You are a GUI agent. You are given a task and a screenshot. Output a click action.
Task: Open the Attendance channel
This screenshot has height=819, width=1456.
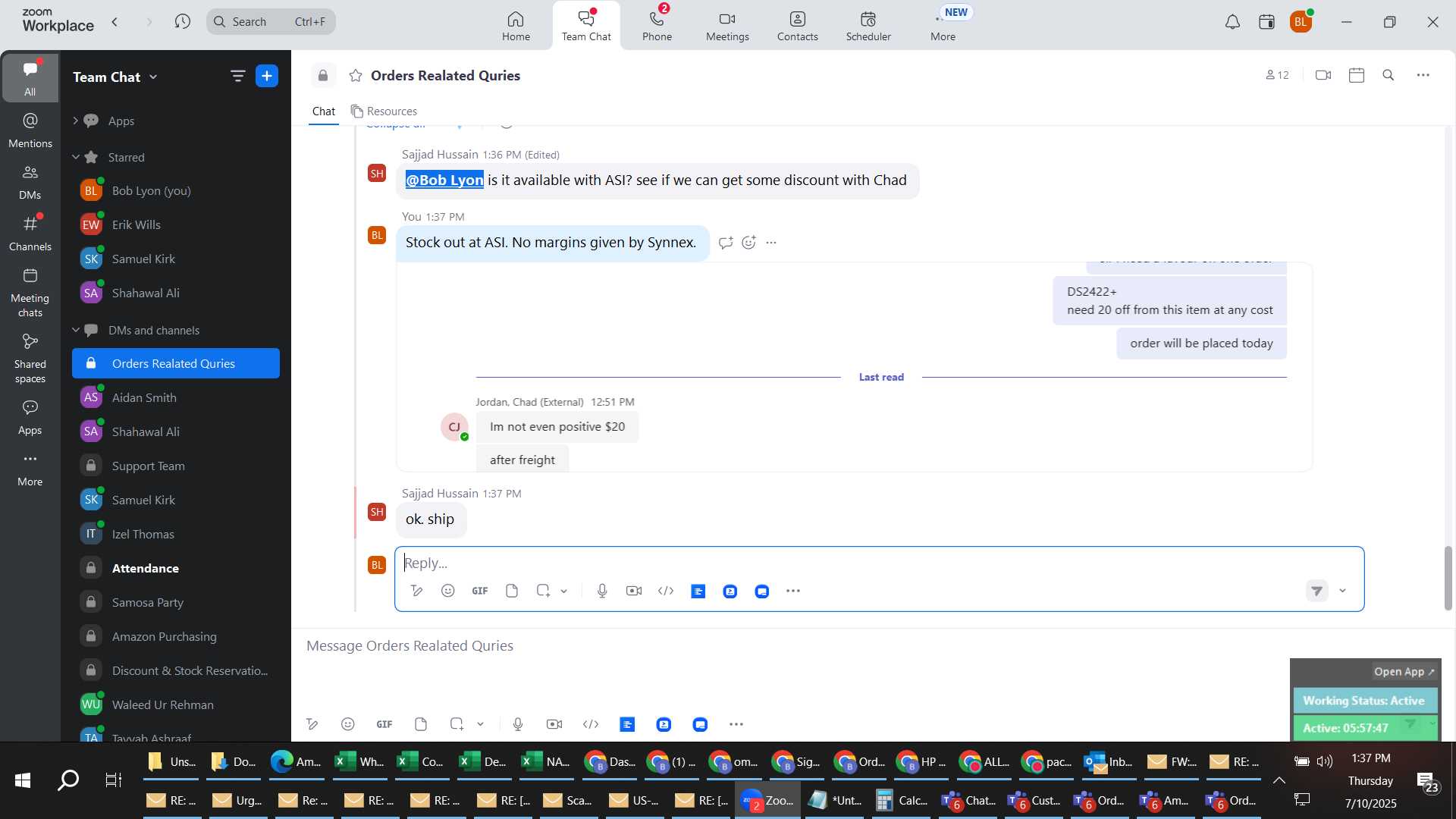(x=176, y=568)
